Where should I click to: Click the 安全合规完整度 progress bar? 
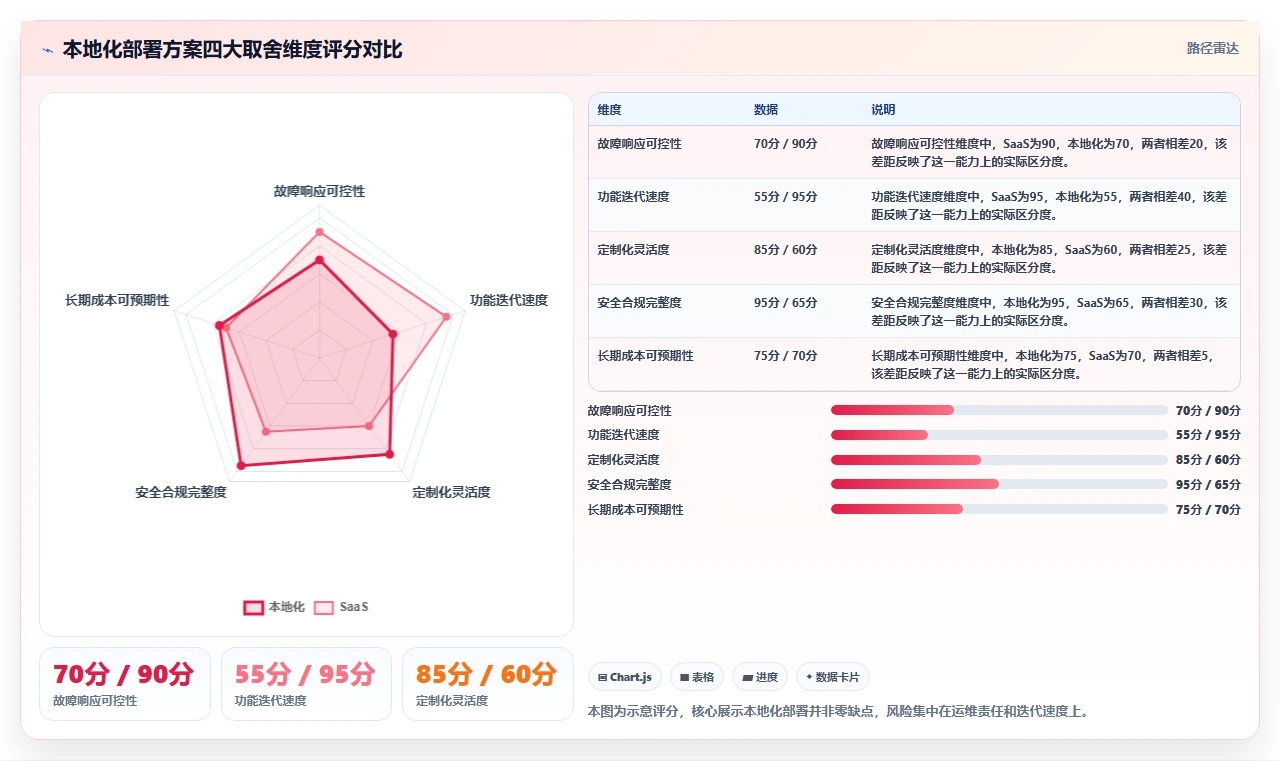(x=999, y=484)
